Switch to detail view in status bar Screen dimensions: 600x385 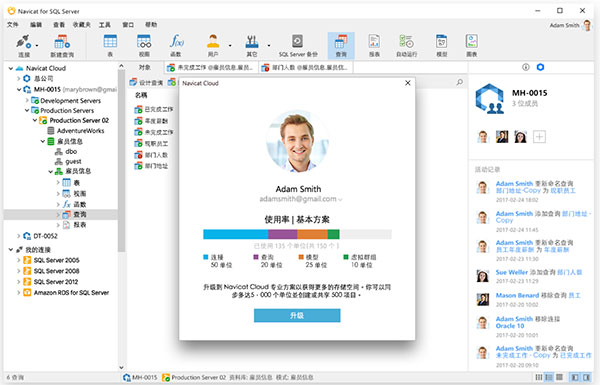click(559, 377)
